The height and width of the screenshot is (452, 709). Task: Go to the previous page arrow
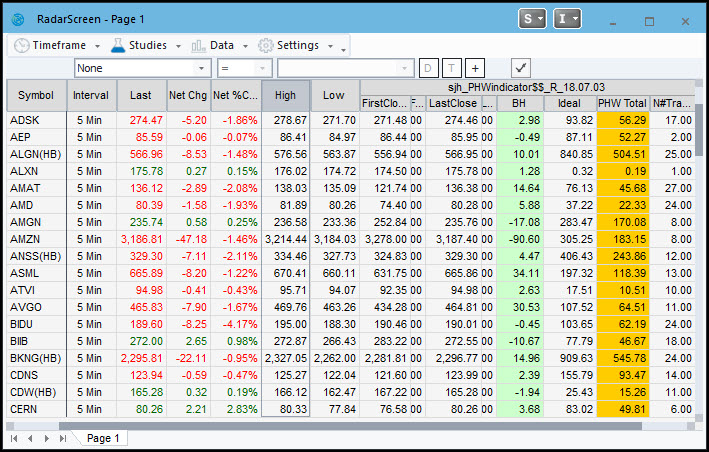[30, 438]
